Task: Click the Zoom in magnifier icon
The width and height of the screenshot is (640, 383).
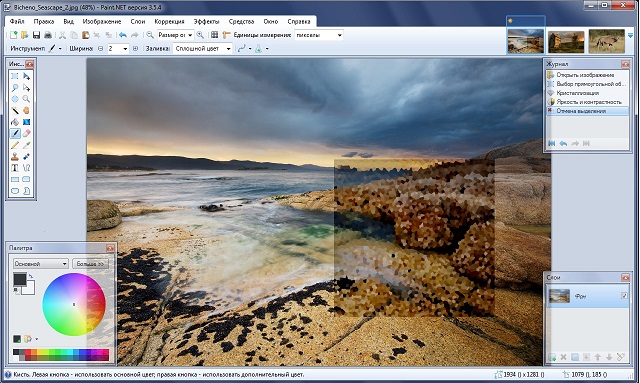Action: coord(200,35)
